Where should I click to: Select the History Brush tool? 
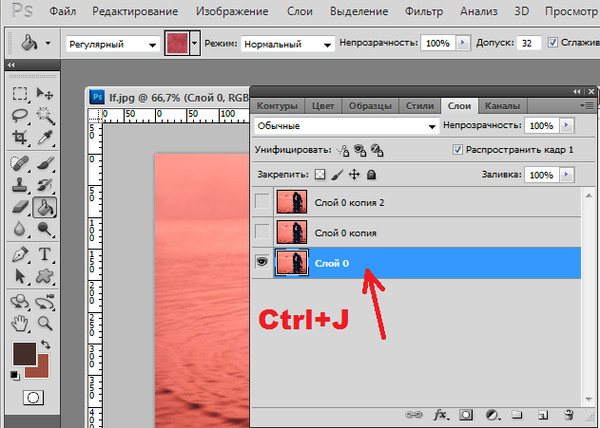click(x=45, y=186)
